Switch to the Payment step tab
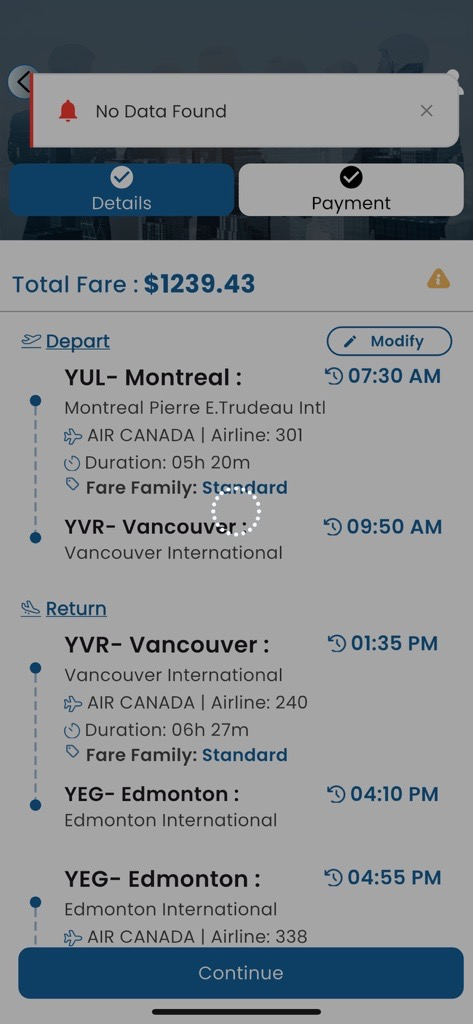473x1024 pixels. (x=351, y=189)
